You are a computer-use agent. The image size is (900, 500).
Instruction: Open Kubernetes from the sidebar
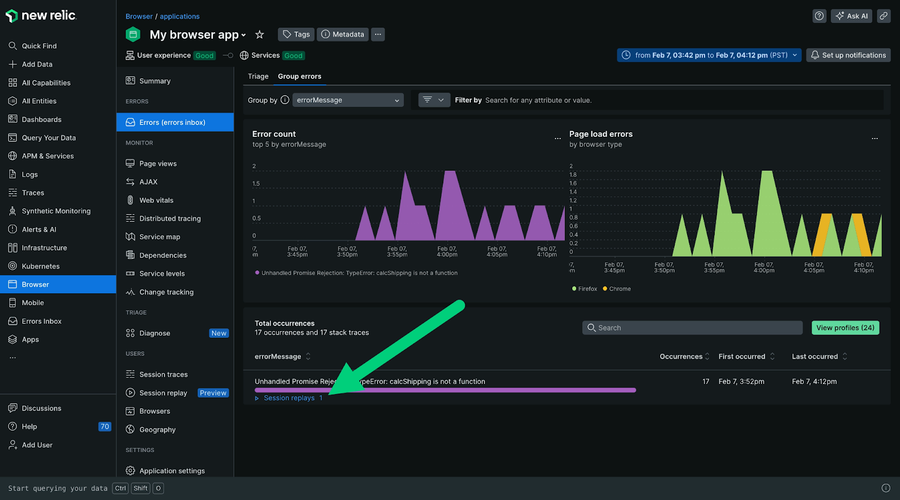point(40,266)
